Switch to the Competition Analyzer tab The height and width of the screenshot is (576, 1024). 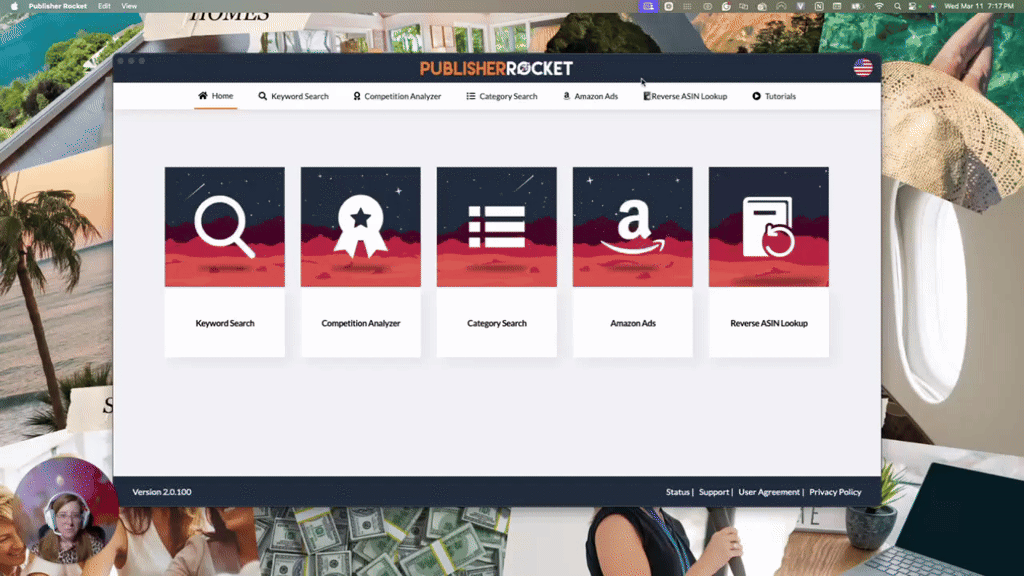click(x=397, y=96)
